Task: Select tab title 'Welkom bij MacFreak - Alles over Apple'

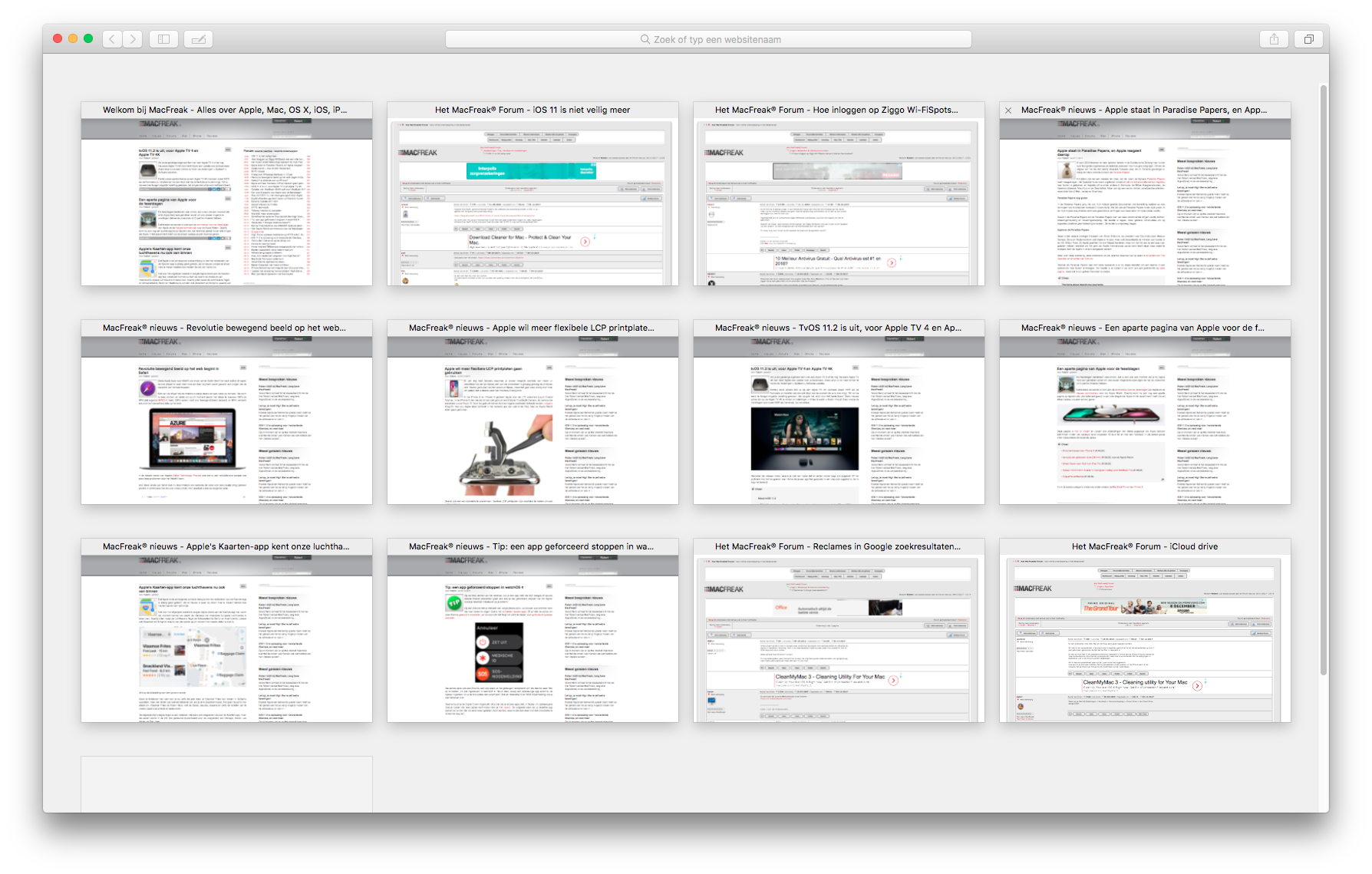Action: (225, 110)
